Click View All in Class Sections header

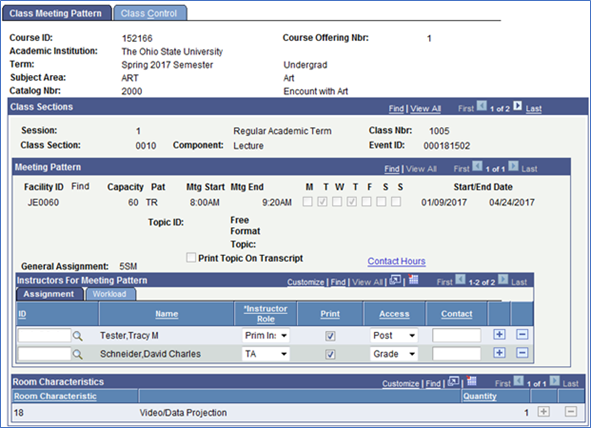[426, 109]
